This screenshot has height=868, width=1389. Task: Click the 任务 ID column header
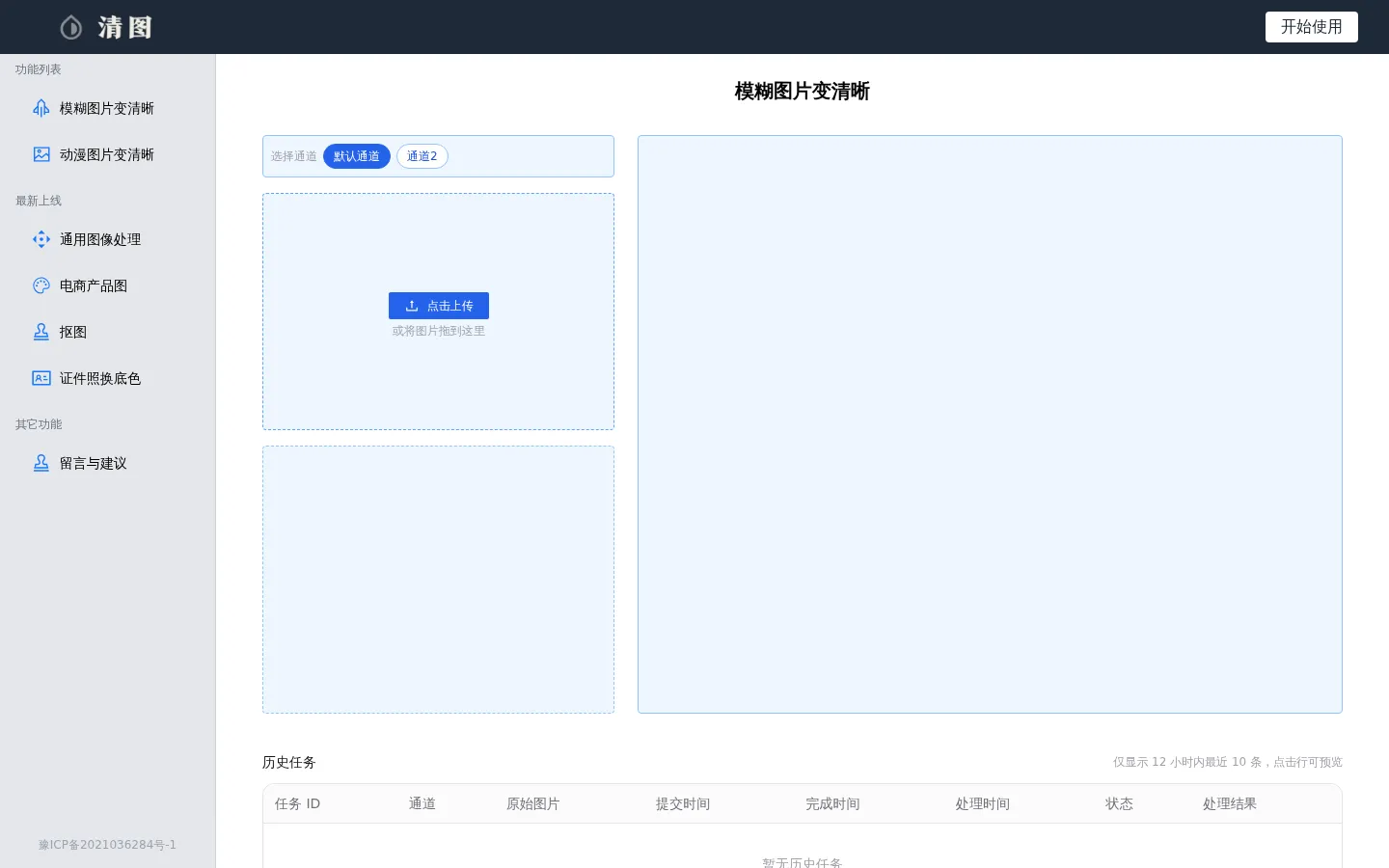[297, 804]
